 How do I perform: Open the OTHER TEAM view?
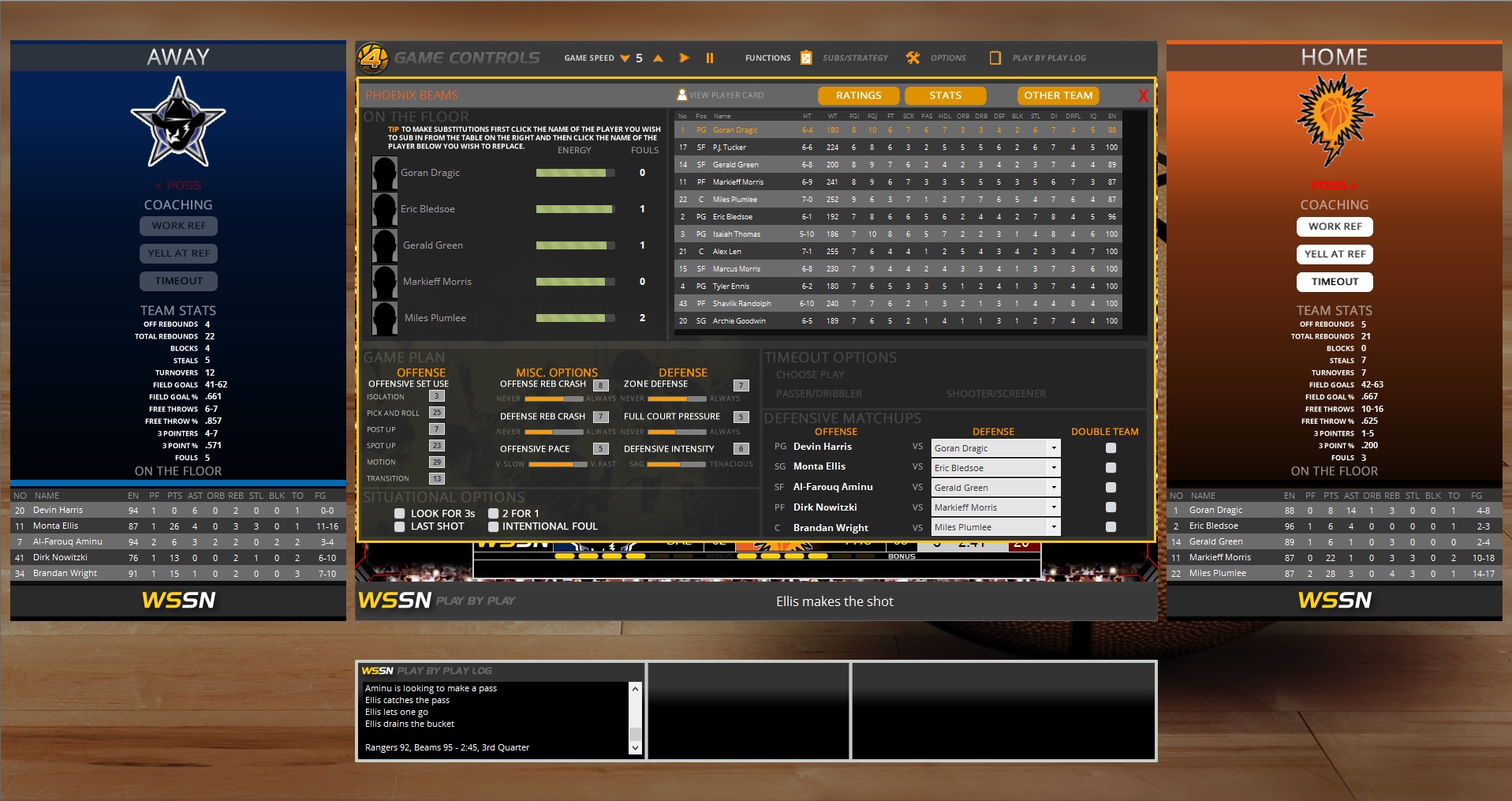coord(1058,95)
